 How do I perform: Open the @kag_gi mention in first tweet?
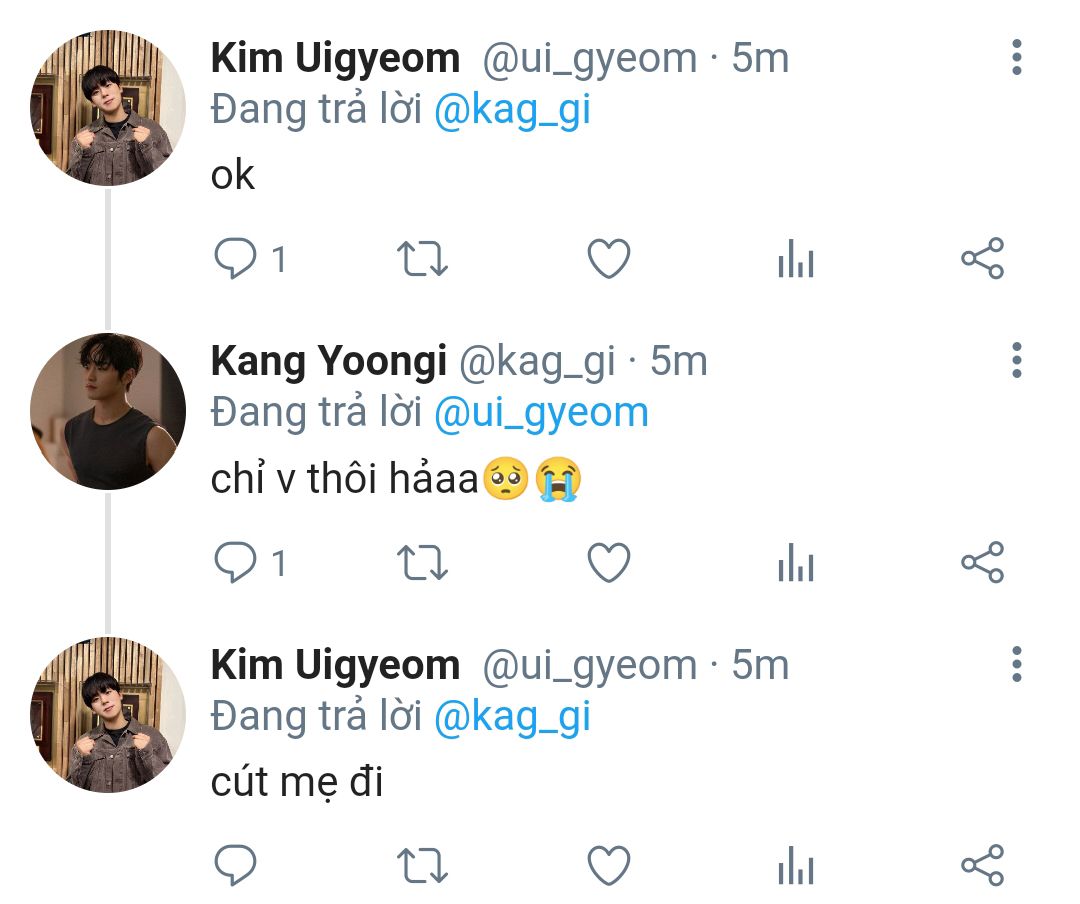pyautogui.click(x=512, y=110)
